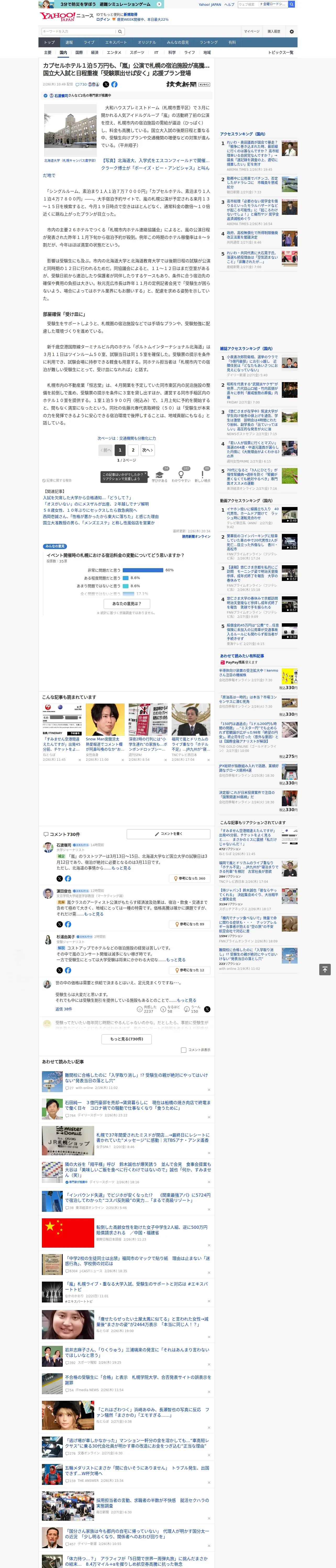Open the settings gear icon in header
The image size is (336, 1568).
(291, 32)
